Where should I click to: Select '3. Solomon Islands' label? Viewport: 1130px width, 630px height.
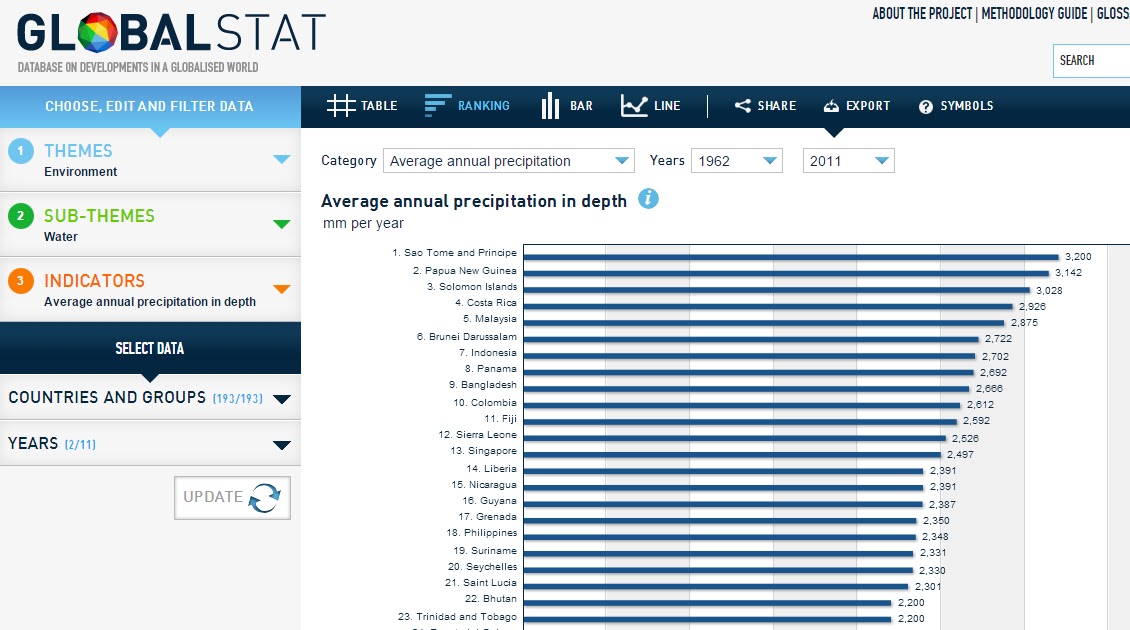click(x=471, y=287)
